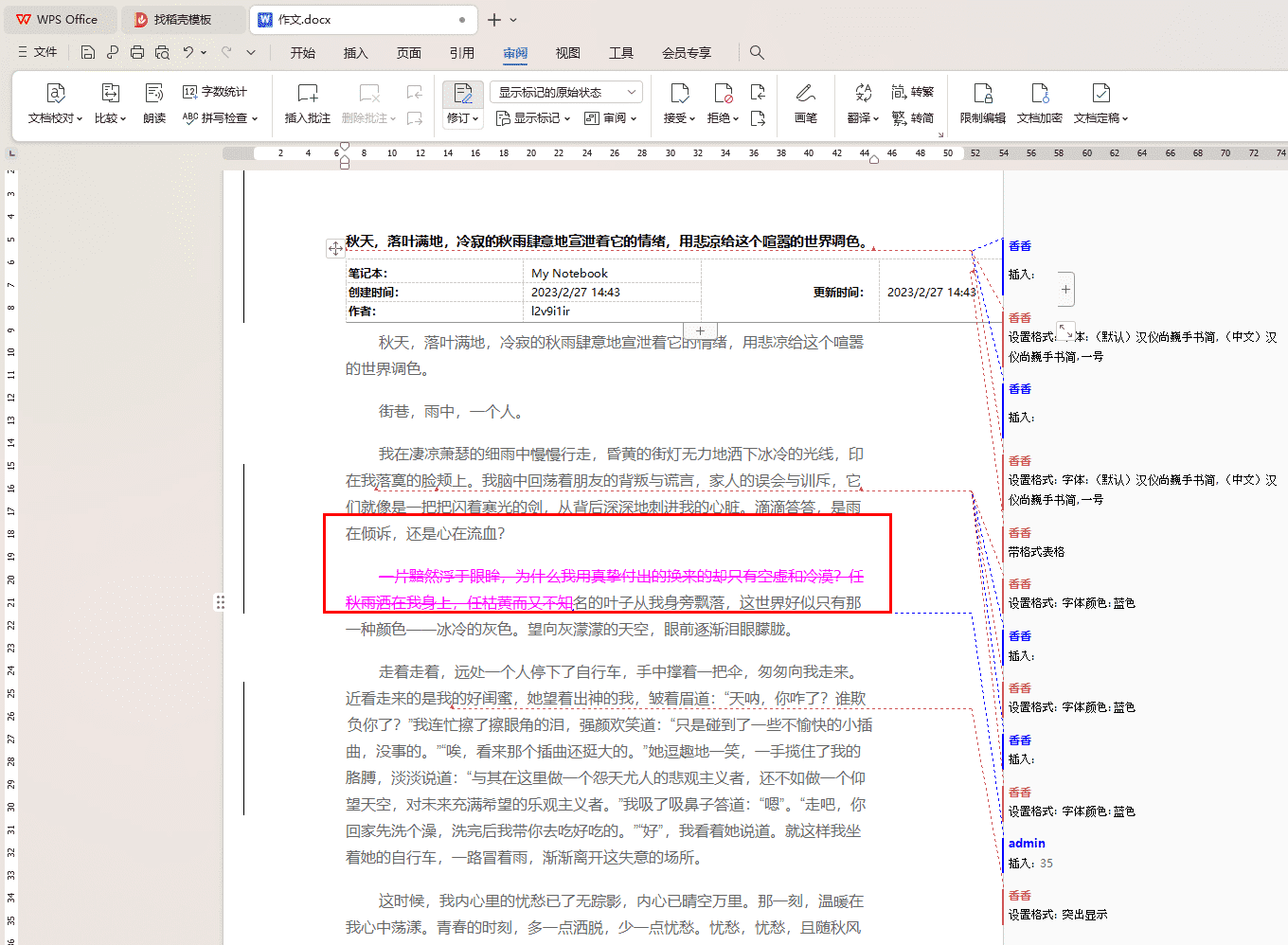Screen dimensions: 1288x945
Task: Select the 作文.docx document tab
Action: [x=364, y=19]
